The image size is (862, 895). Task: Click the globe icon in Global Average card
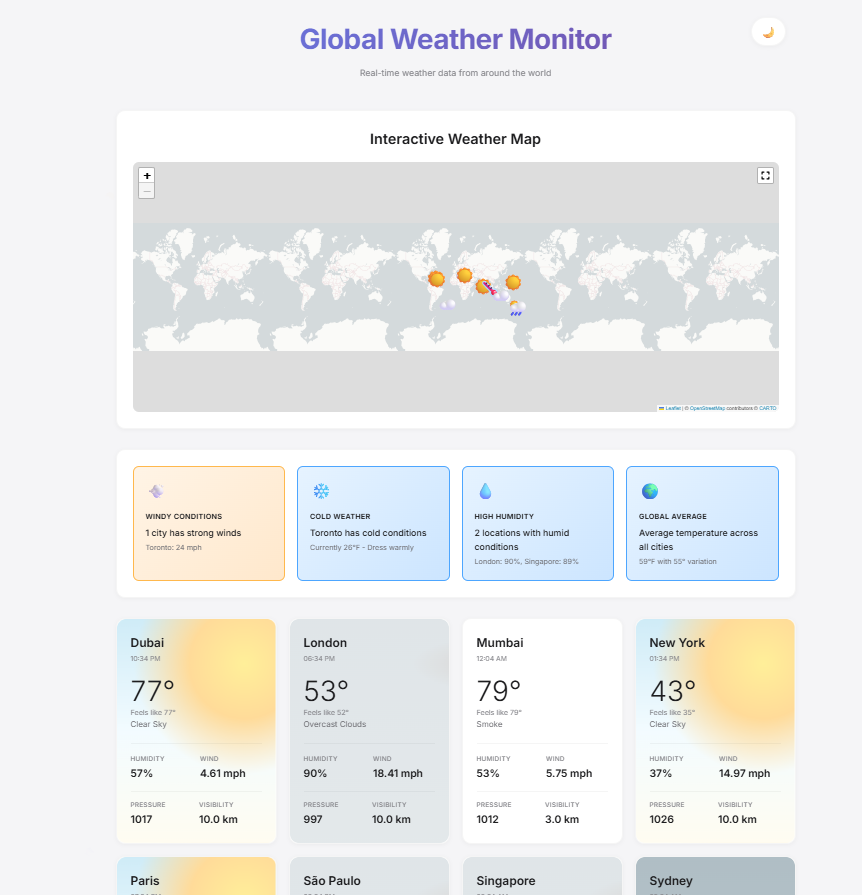(x=650, y=491)
